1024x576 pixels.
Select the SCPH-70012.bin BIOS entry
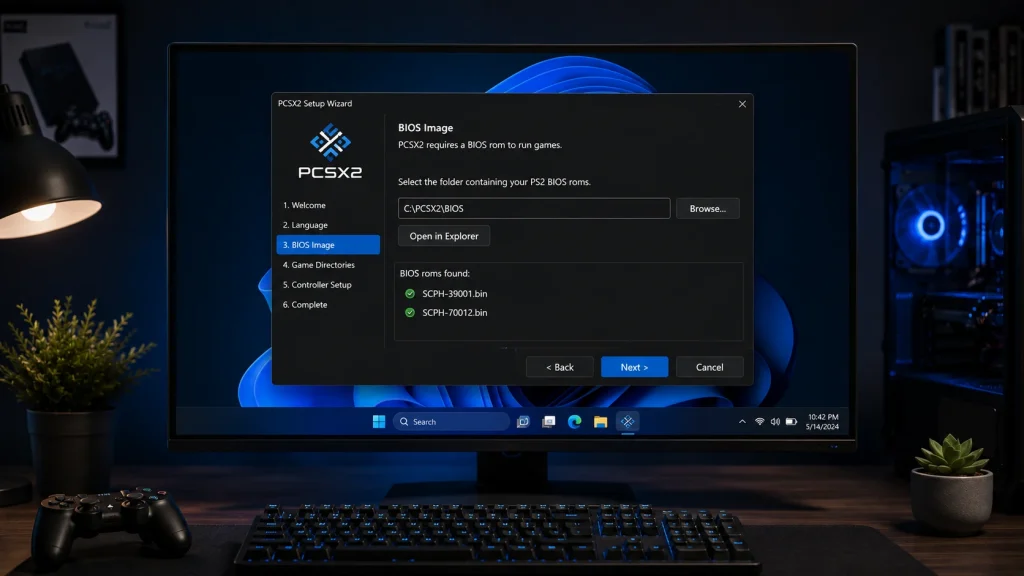(455, 313)
